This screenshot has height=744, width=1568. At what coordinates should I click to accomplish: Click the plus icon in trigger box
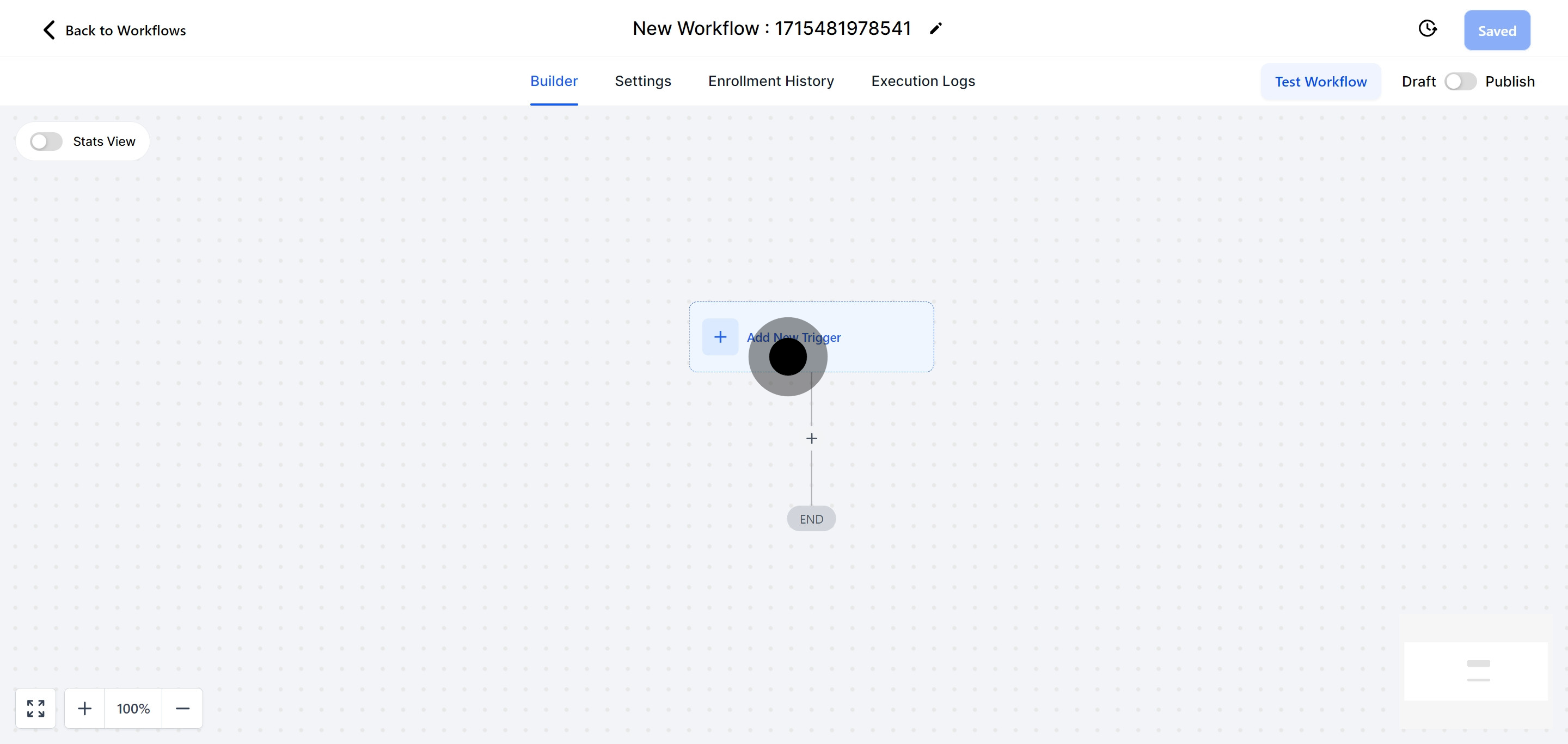tap(720, 337)
